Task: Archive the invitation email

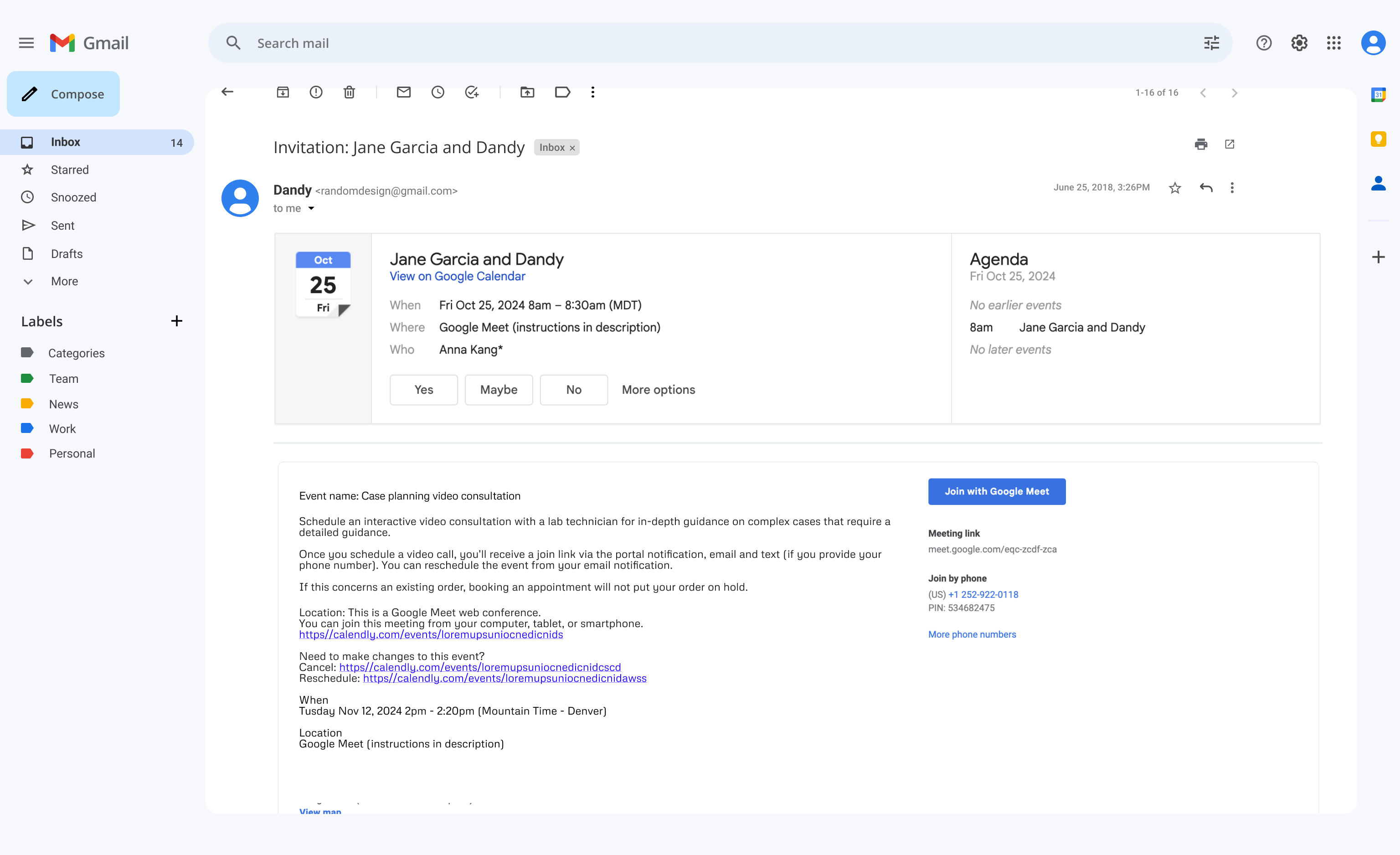Action: (283, 92)
